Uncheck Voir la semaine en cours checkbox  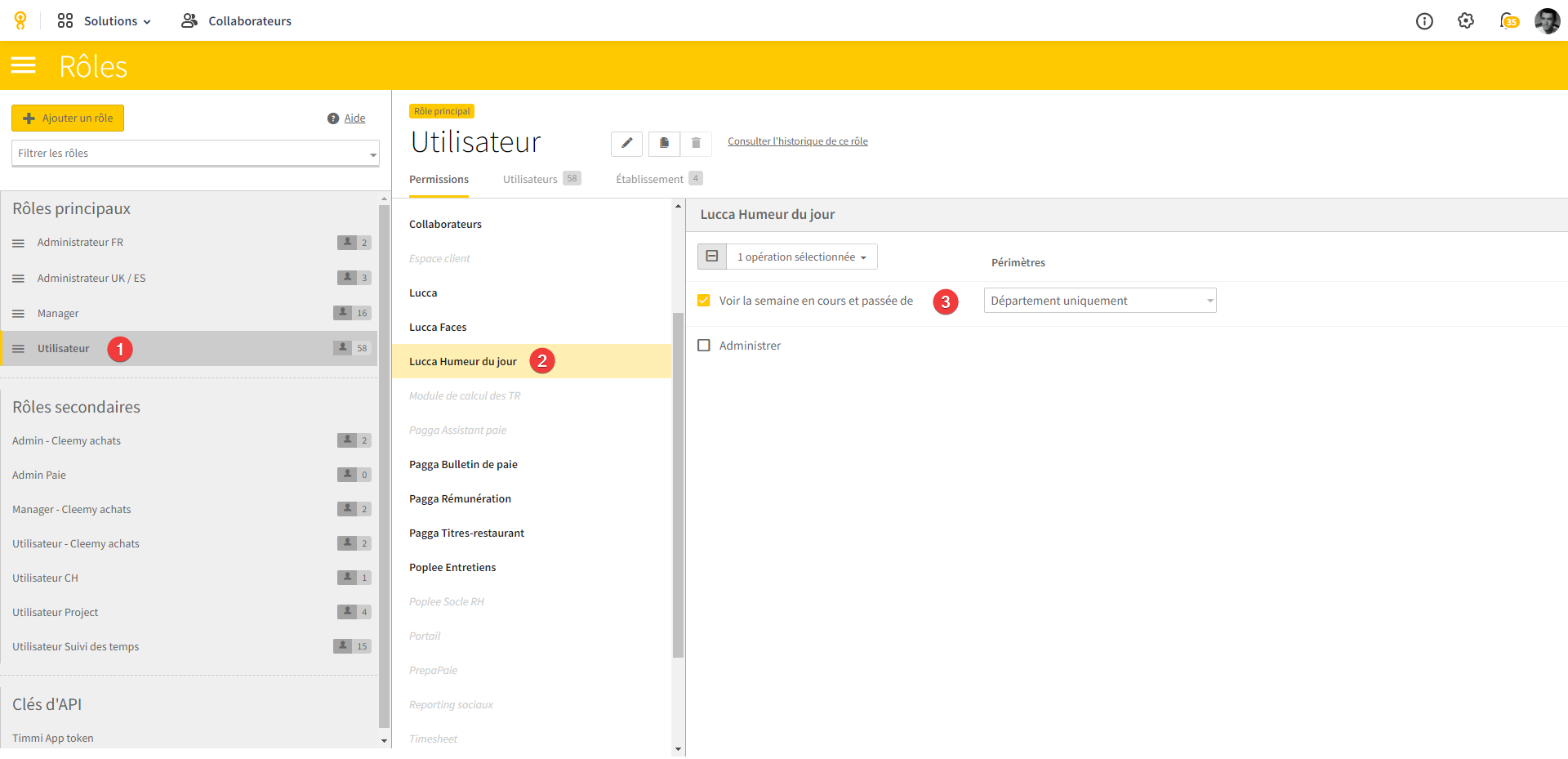[x=704, y=301]
